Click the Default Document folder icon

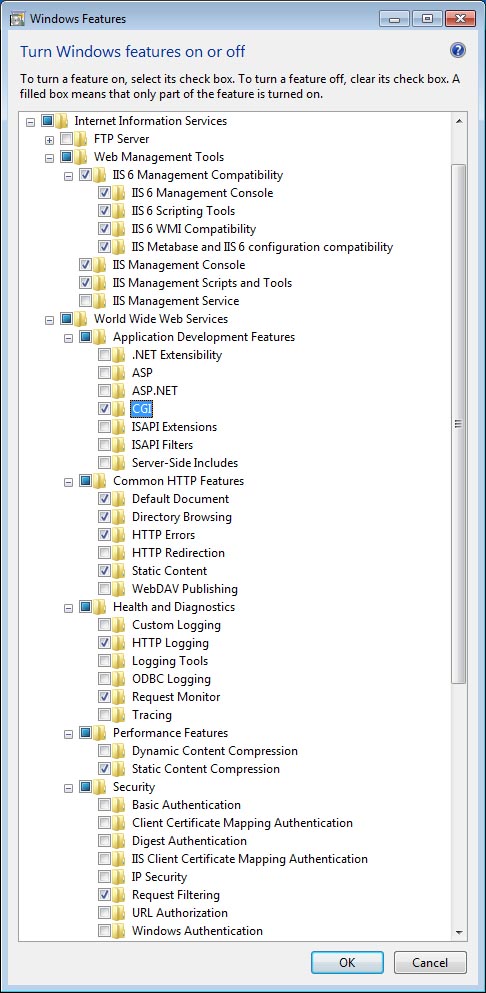click(x=119, y=498)
